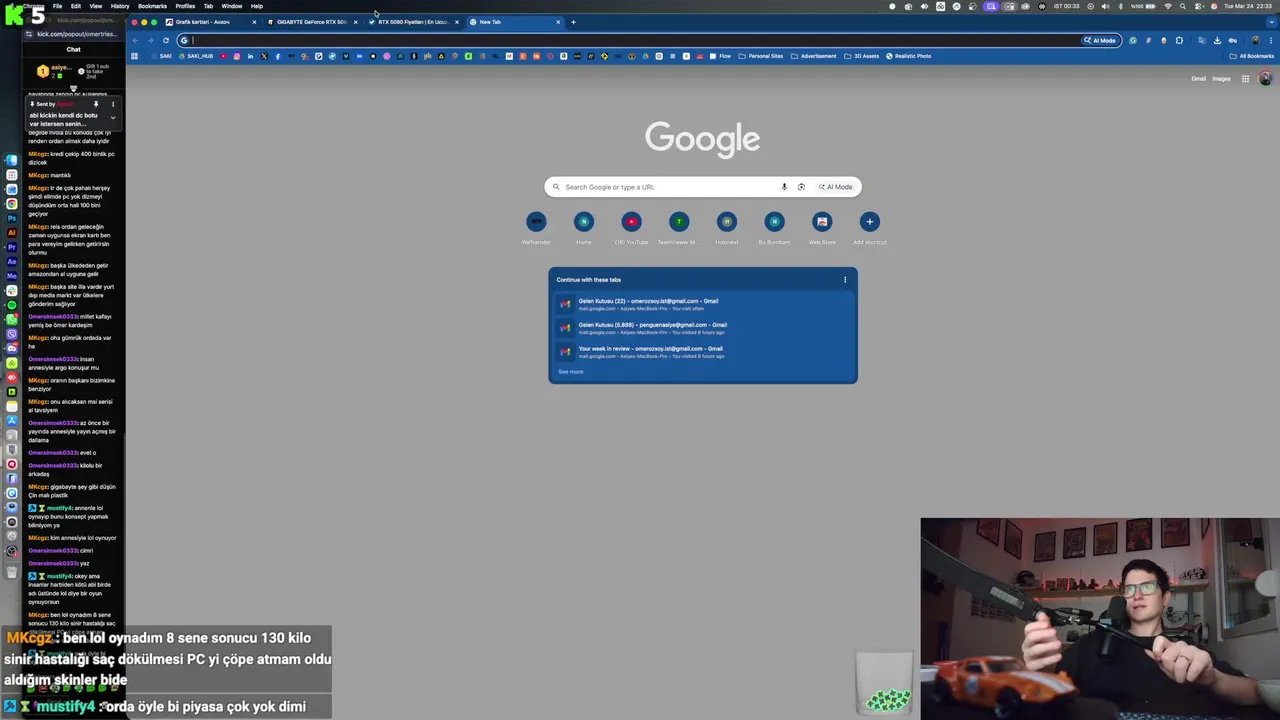
Task: Open the File menu
Action: pos(57,6)
